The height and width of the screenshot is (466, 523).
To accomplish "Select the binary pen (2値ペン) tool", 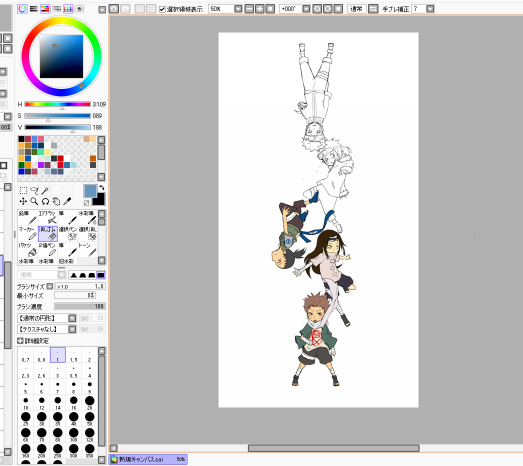I will click(48, 250).
